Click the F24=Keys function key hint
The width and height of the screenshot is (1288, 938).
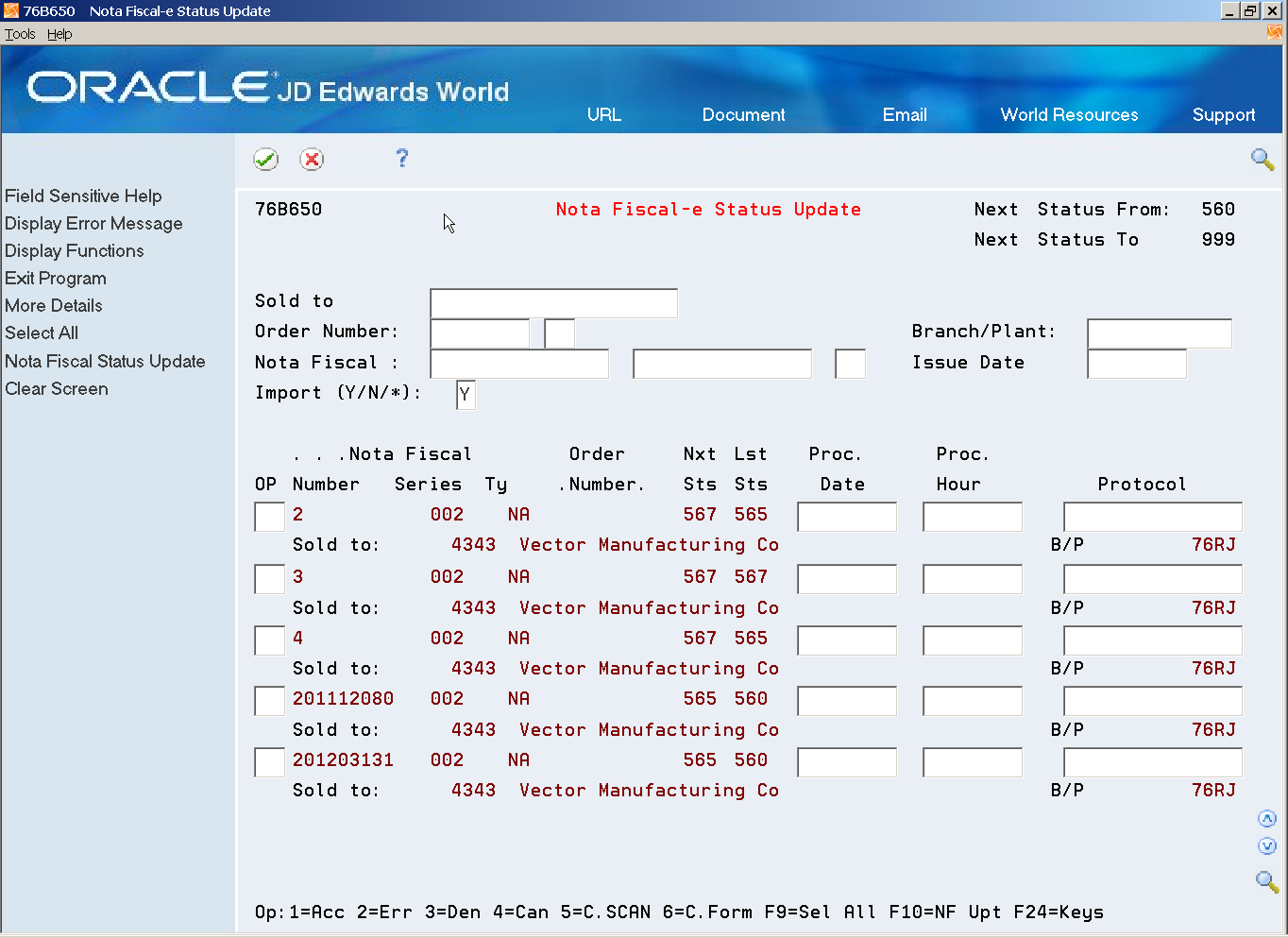[1059, 912]
